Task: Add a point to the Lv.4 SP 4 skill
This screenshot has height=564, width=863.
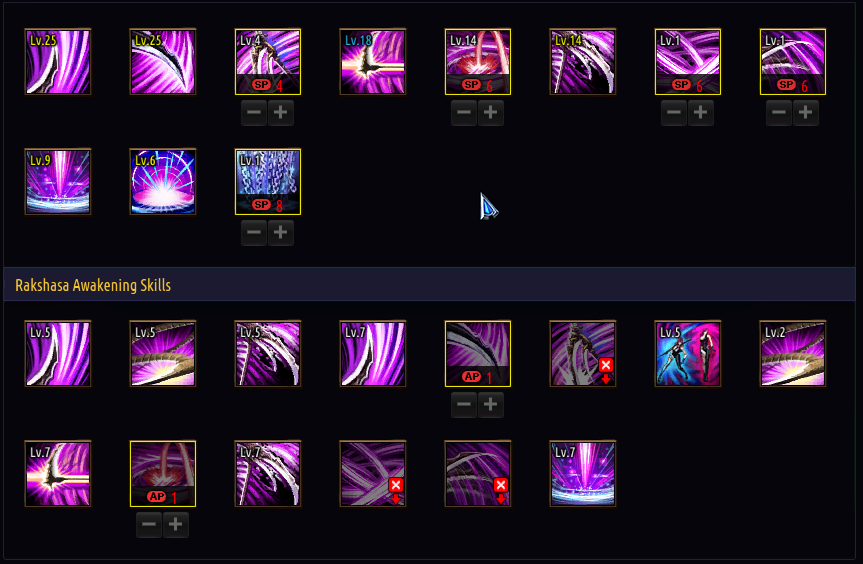Action: coord(281,113)
